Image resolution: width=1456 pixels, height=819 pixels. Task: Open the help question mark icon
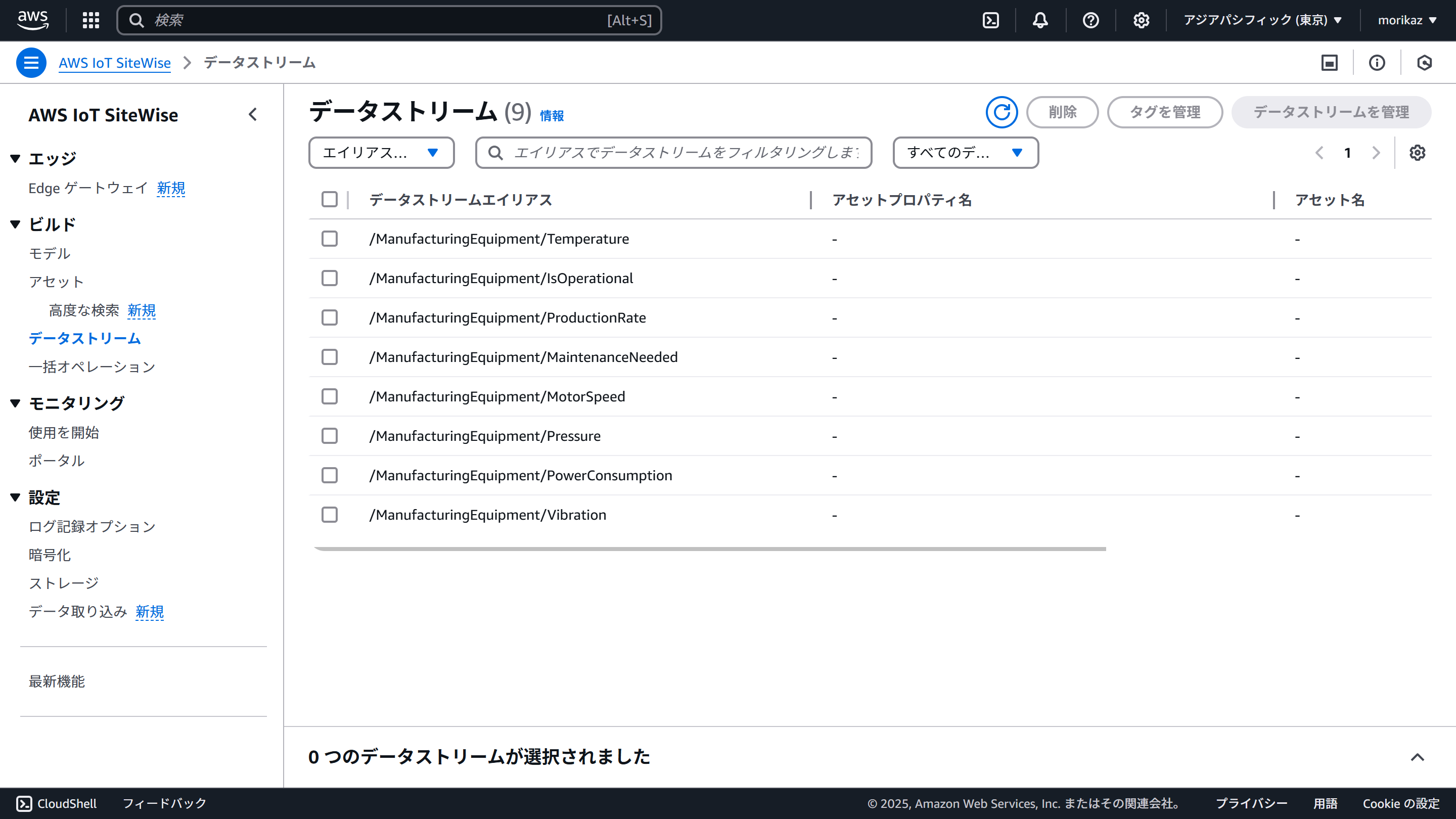coord(1090,20)
